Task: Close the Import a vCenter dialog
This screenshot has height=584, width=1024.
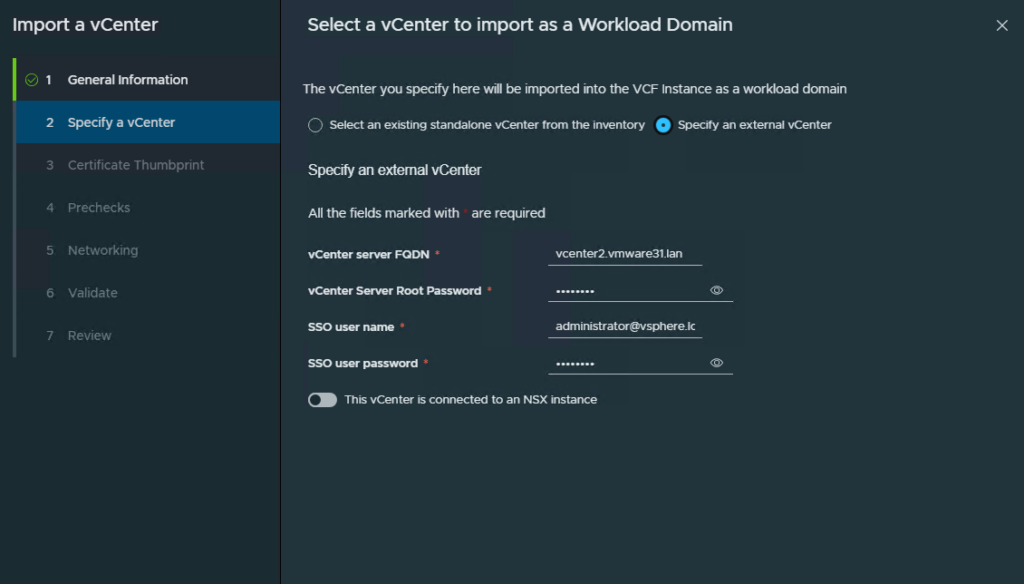Action: (1001, 26)
